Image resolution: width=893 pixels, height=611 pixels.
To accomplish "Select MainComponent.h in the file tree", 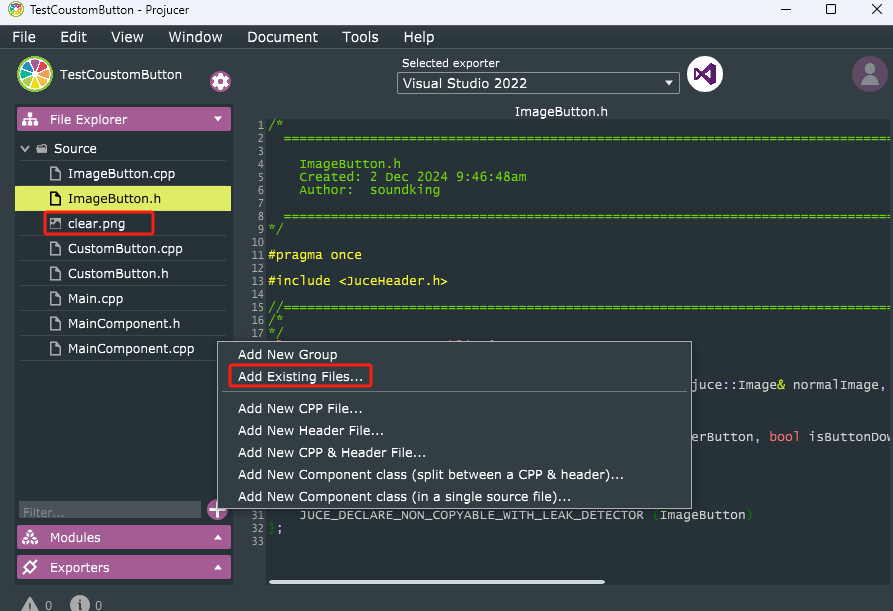I will click(123, 324).
